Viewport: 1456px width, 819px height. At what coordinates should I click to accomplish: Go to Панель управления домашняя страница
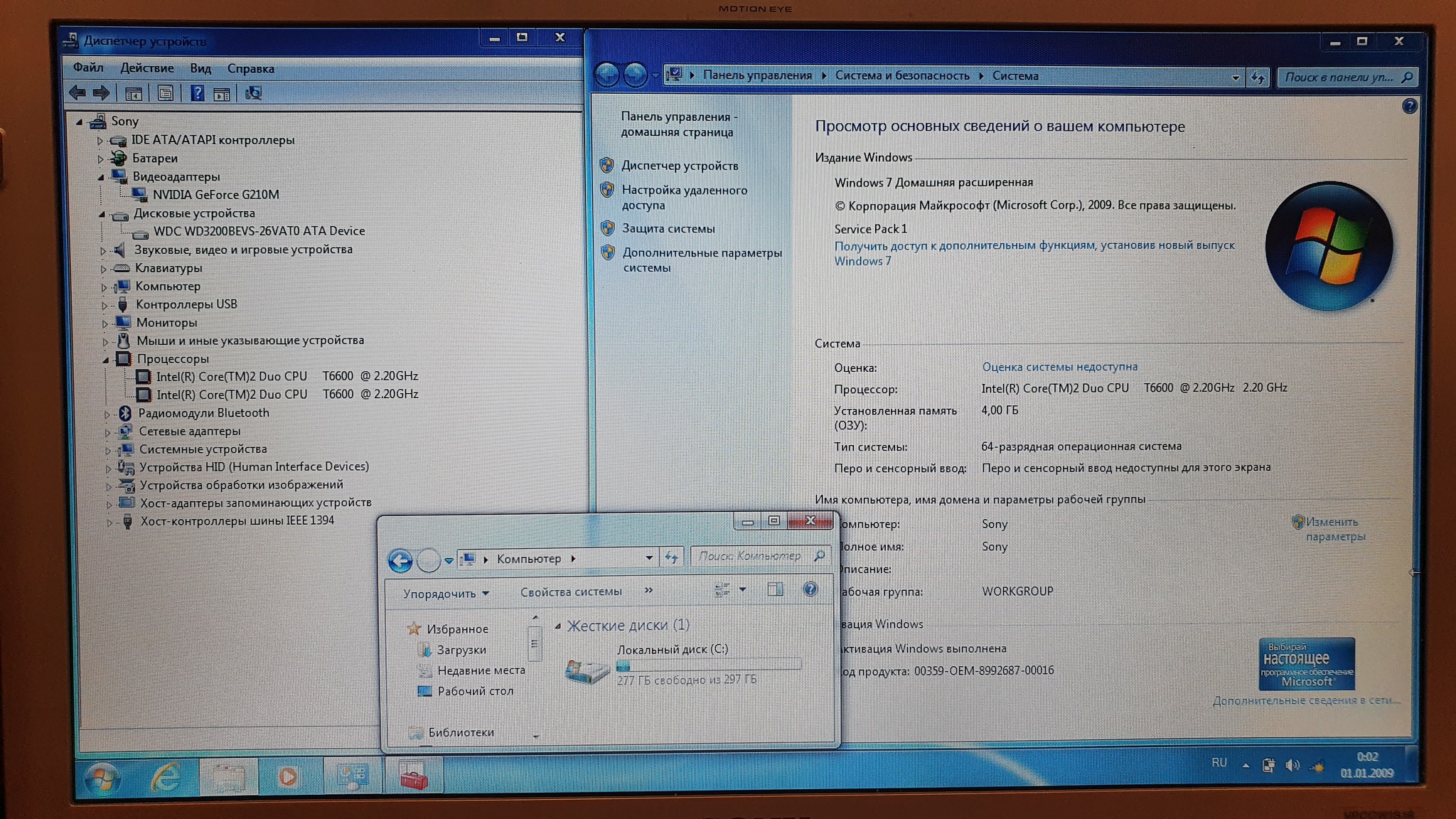pos(678,124)
